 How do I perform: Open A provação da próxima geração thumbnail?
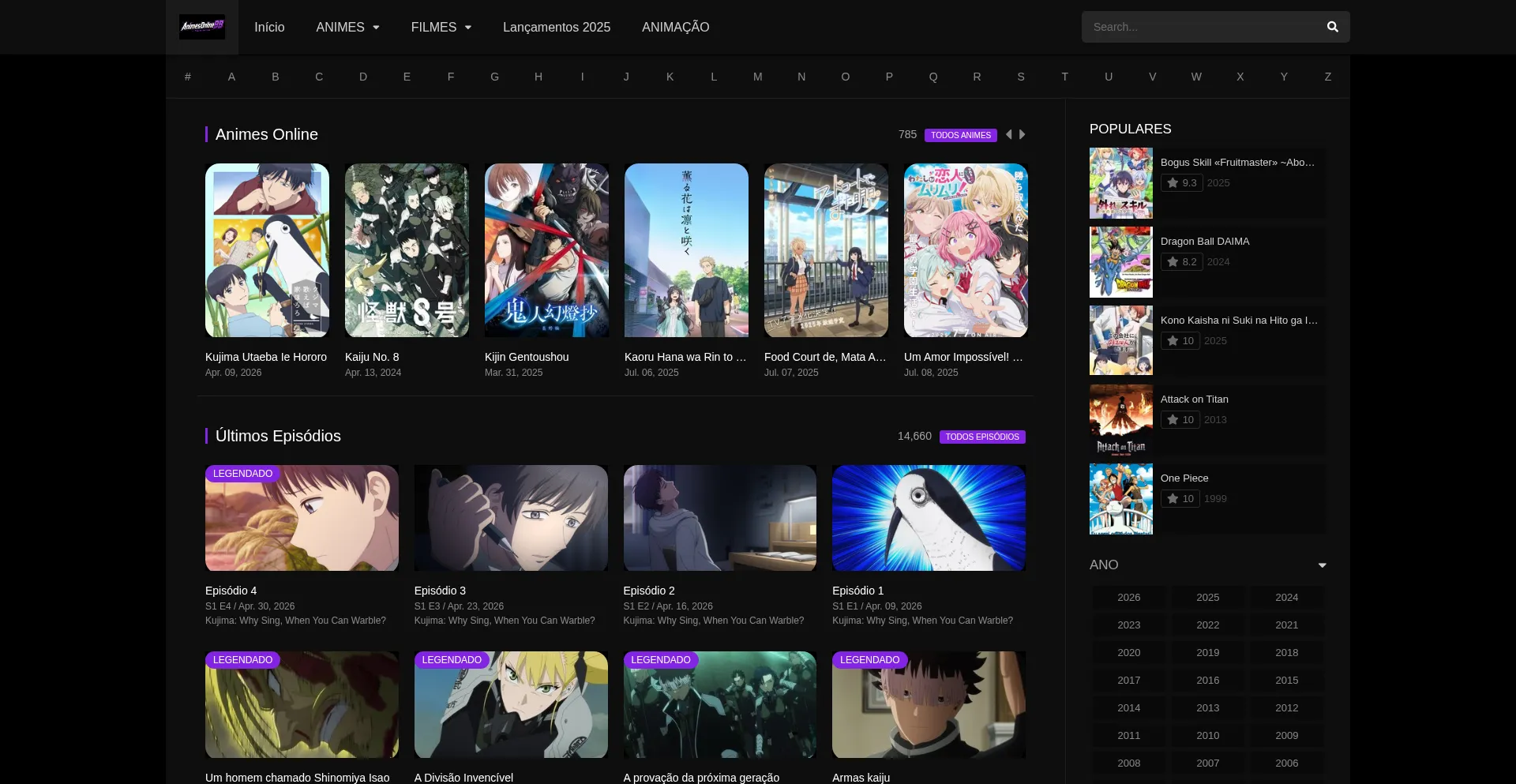(720, 704)
